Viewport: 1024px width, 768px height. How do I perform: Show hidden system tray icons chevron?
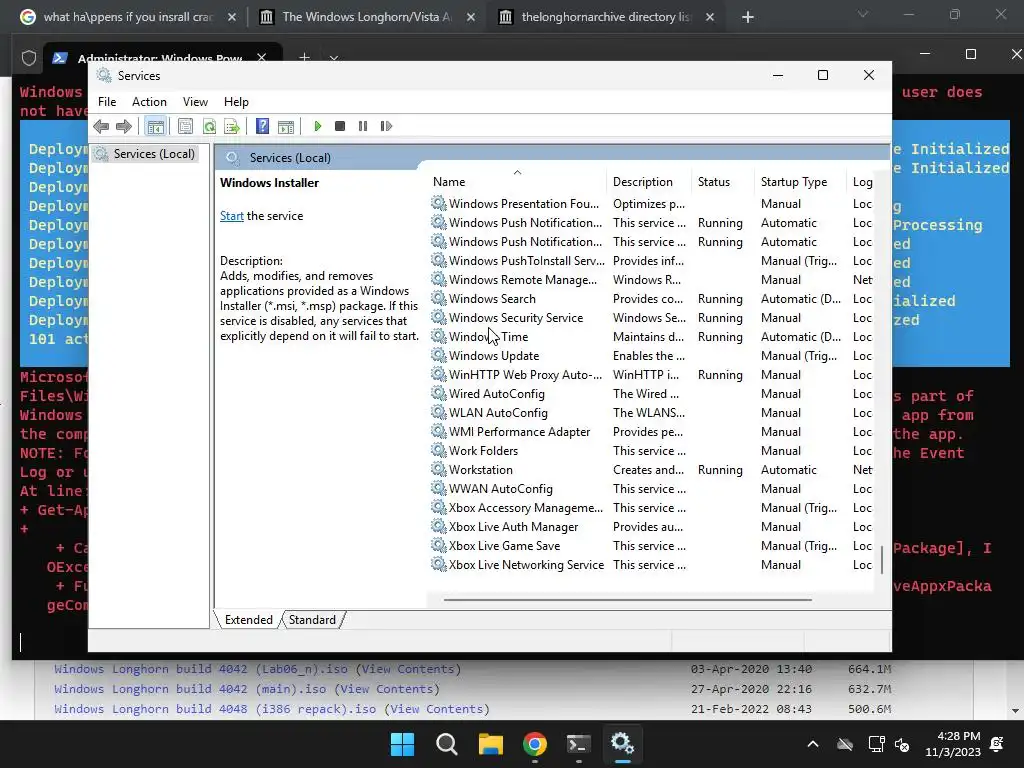pos(812,744)
